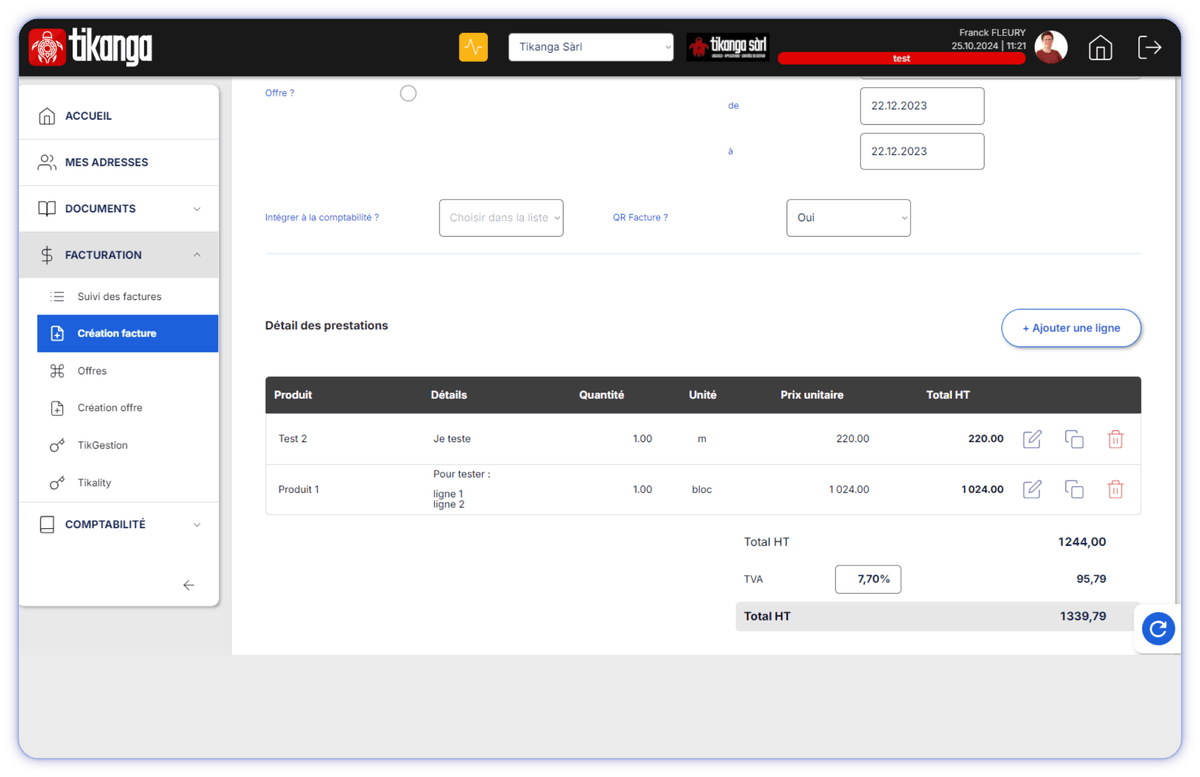Screen dimensions: 1200x777
Task: Click the yellow activity pulse icon
Action: (473, 47)
